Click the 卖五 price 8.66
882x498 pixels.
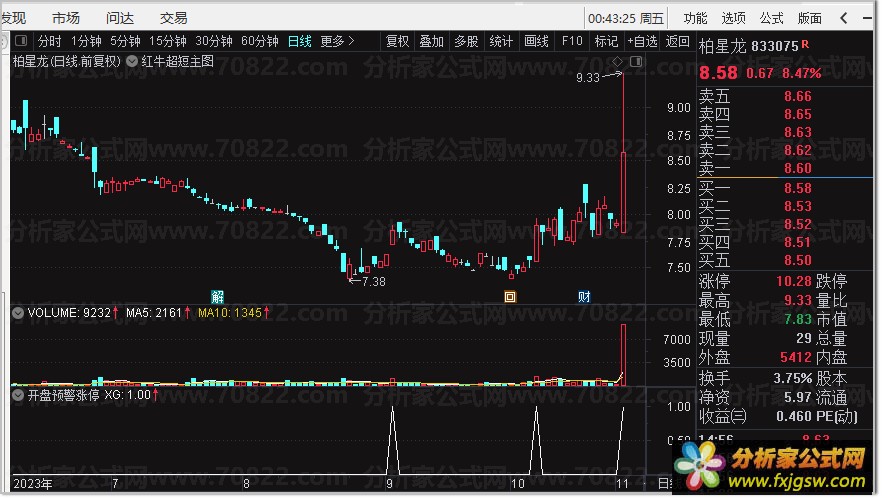[x=798, y=96]
